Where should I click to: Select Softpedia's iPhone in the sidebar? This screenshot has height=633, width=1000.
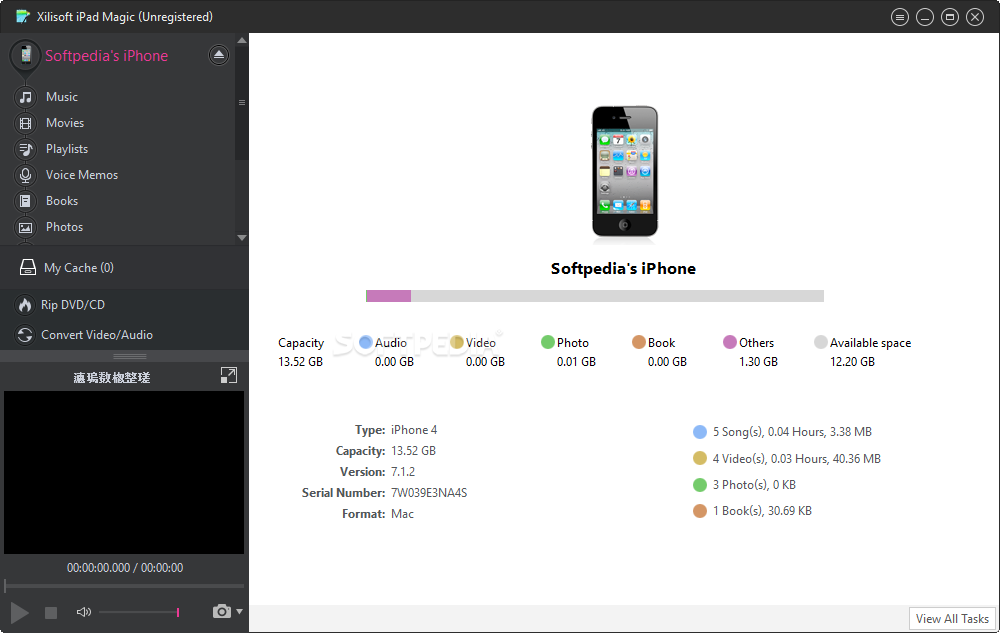click(107, 56)
